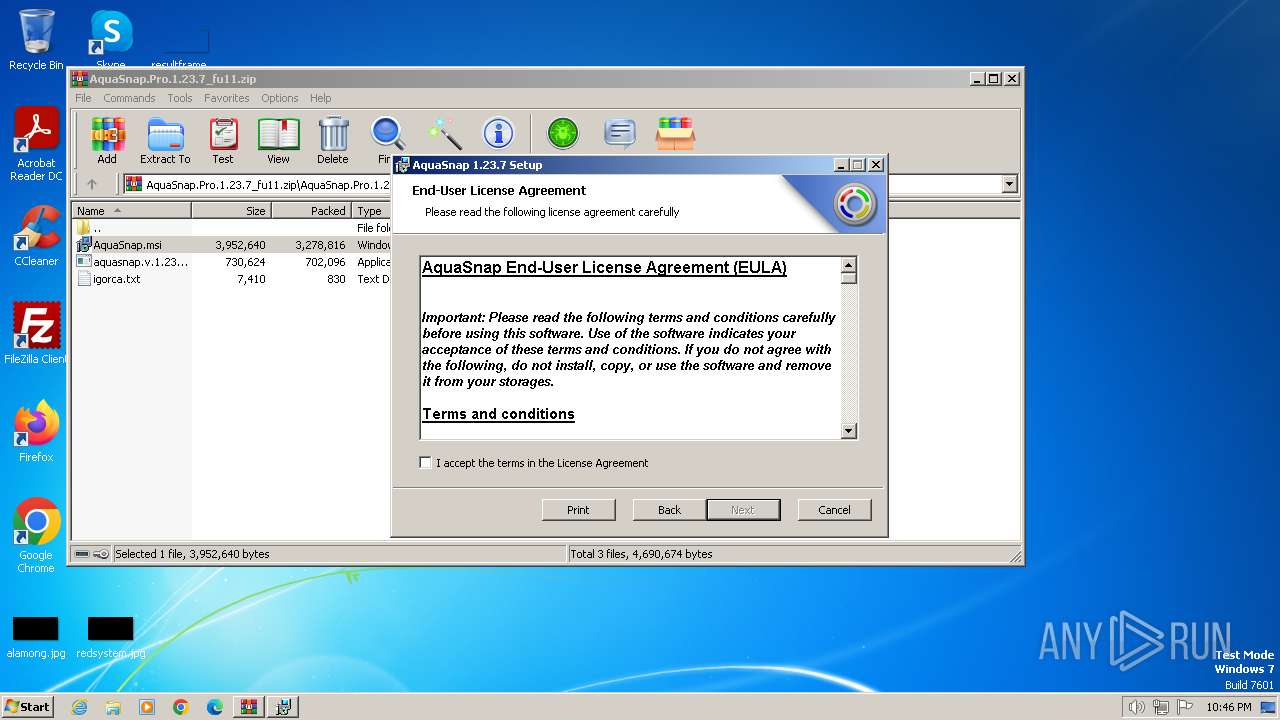Open the Commands menu
This screenshot has height=720, width=1280.
click(x=129, y=98)
